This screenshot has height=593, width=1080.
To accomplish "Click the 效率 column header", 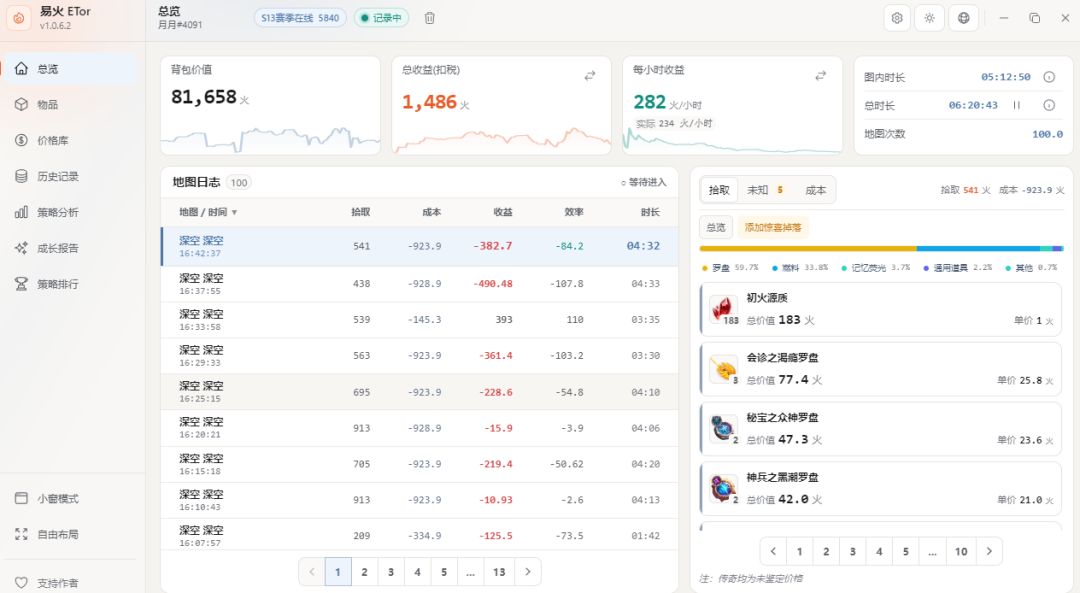I will 574,212.
